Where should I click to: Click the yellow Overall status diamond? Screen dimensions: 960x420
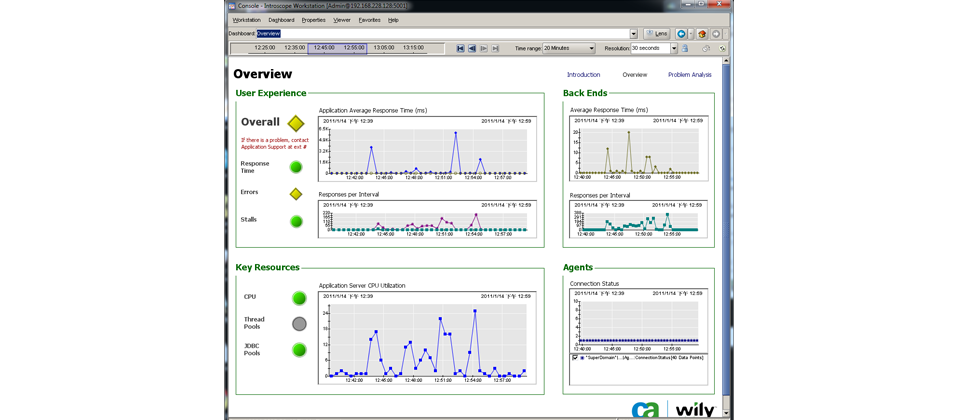pyautogui.click(x=295, y=123)
